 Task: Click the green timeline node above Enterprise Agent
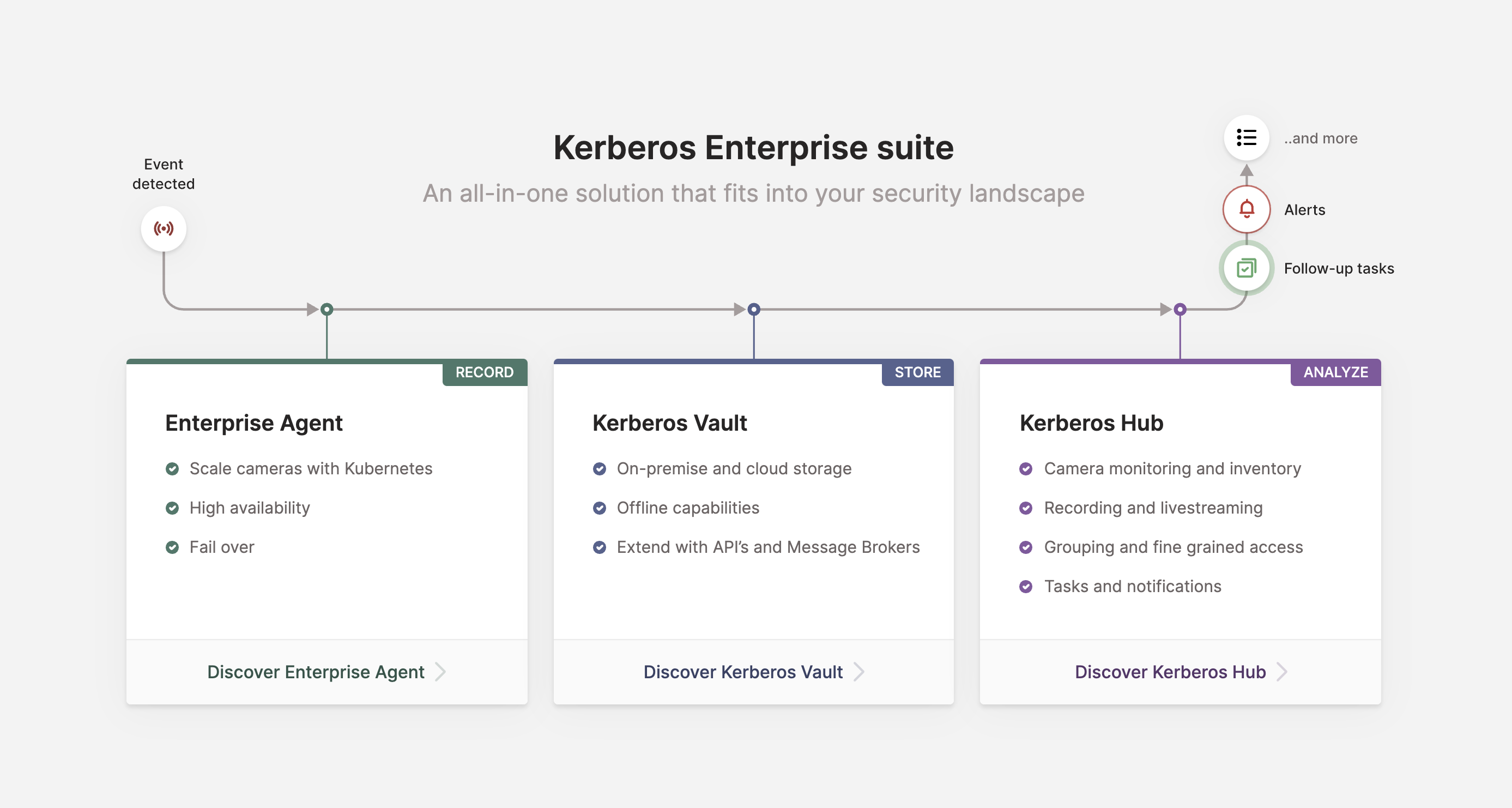(327, 310)
